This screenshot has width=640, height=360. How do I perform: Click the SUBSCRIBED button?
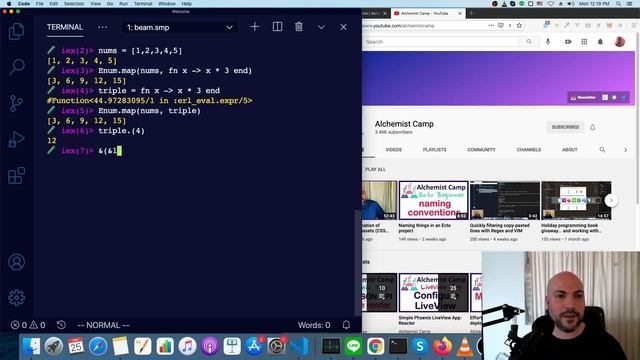click(x=565, y=127)
